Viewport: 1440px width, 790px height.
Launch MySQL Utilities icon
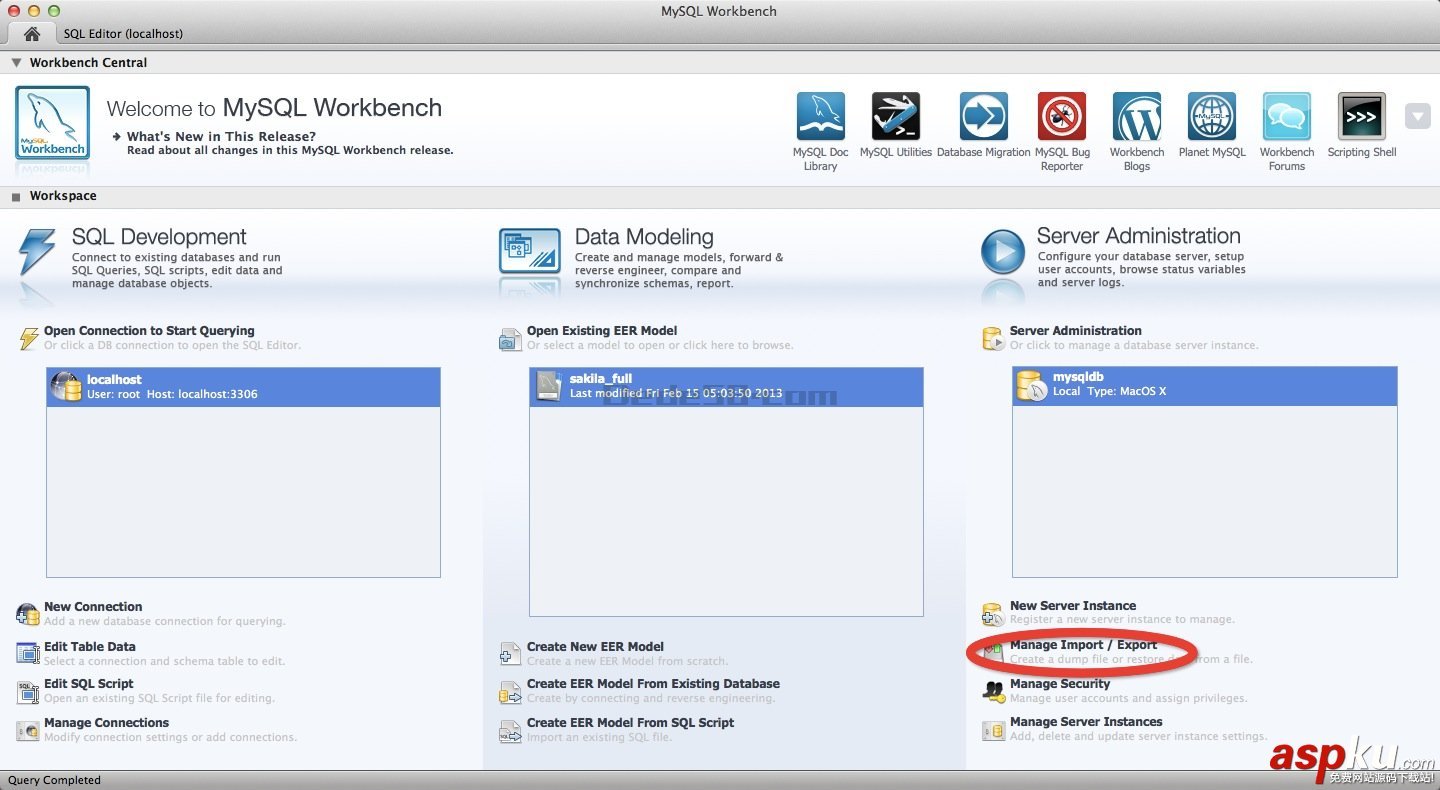tap(896, 117)
